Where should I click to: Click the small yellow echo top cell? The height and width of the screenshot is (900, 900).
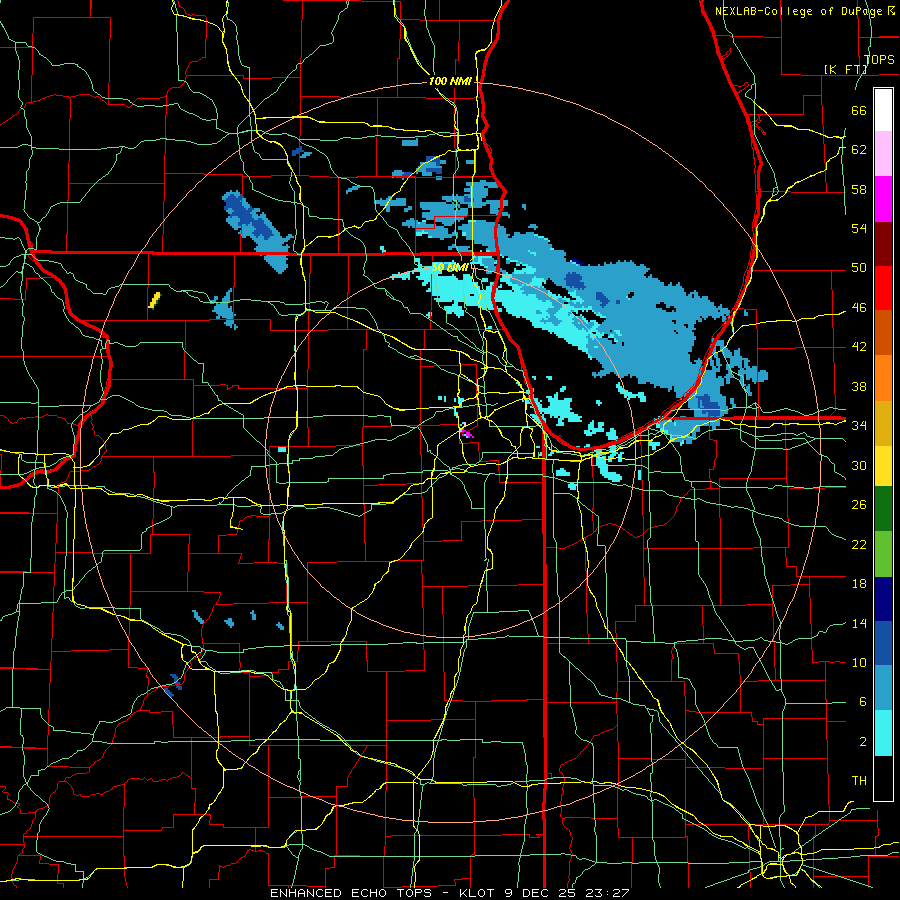coord(154,300)
